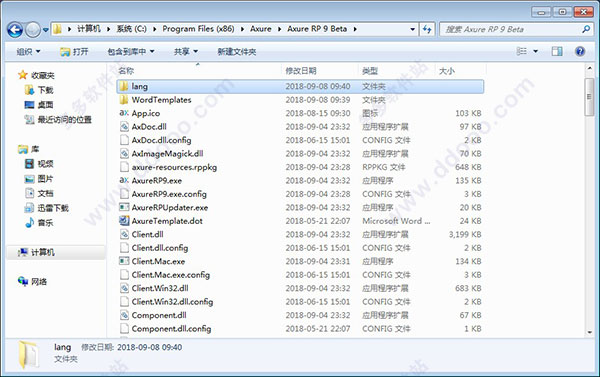Select the axure-resources.rppkg file icon
Image resolution: width=600 pixels, height=377 pixels.
pyautogui.click(x=124, y=167)
